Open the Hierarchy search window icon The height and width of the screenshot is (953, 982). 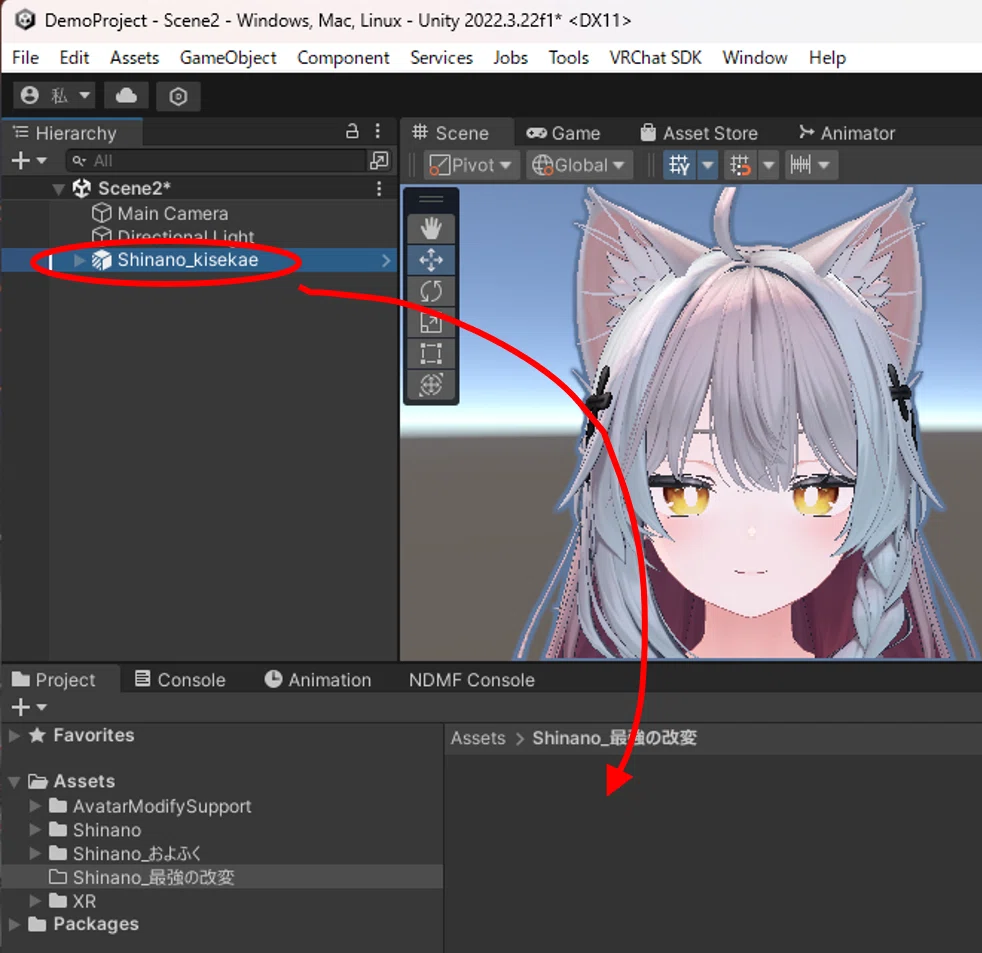(x=379, y=161)
